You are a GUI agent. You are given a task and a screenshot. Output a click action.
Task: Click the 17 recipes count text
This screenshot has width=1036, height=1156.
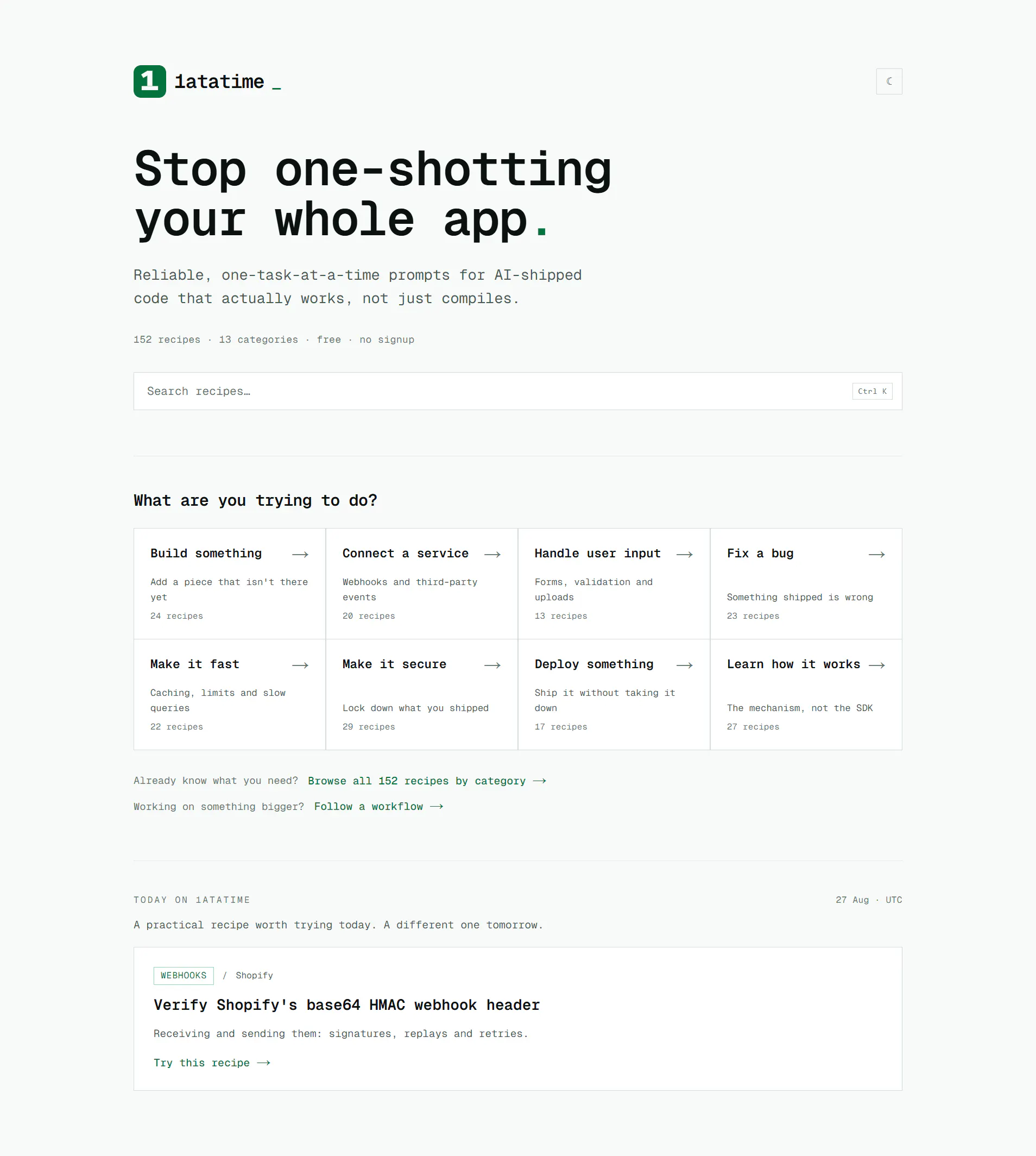(x=561, y=727)
